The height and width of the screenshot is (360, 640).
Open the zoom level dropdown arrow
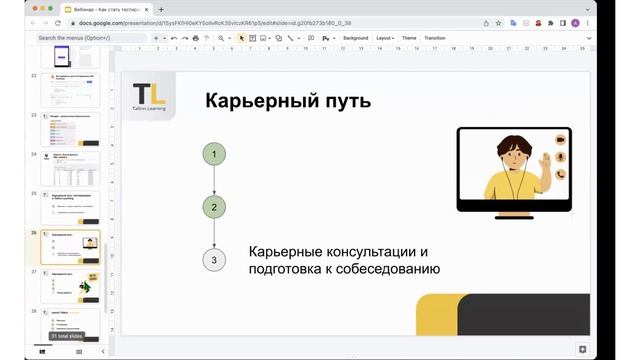point(229,38)
